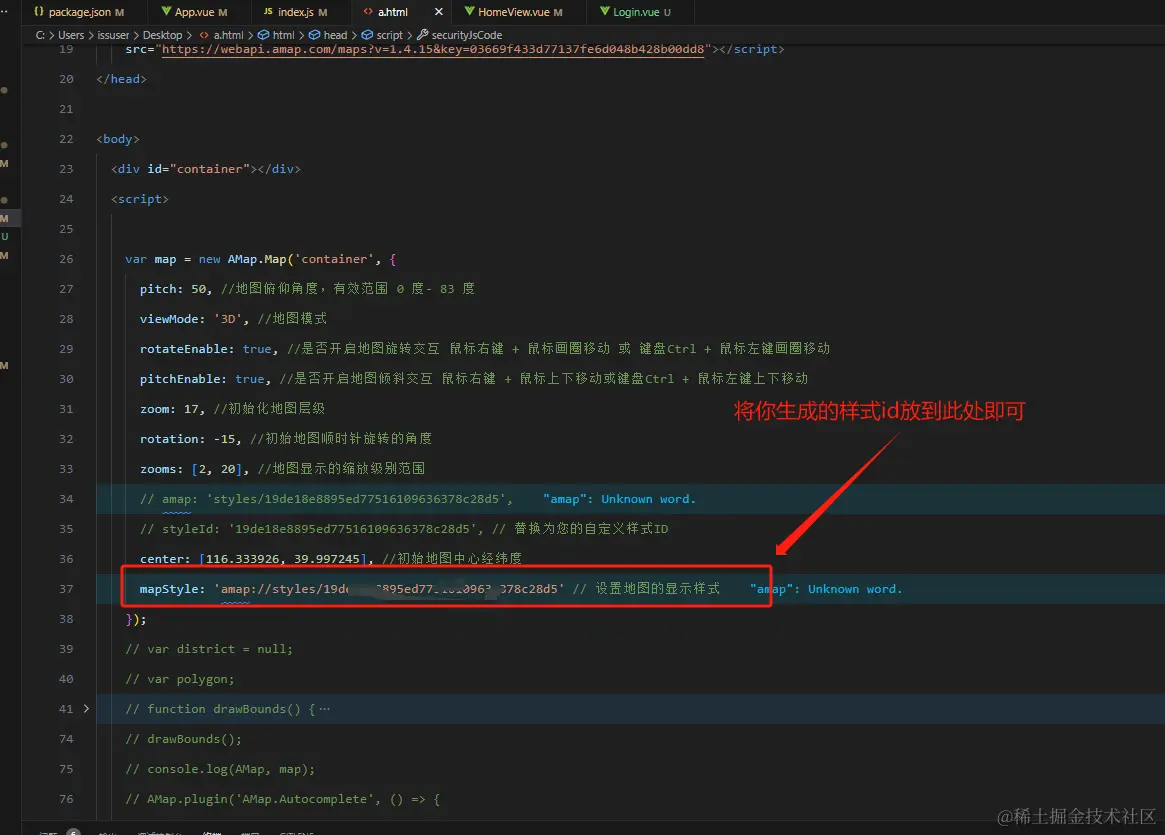Place cursor on the '<body>' tag
This screenshot has height=835, width=1165.
(117, 139)
